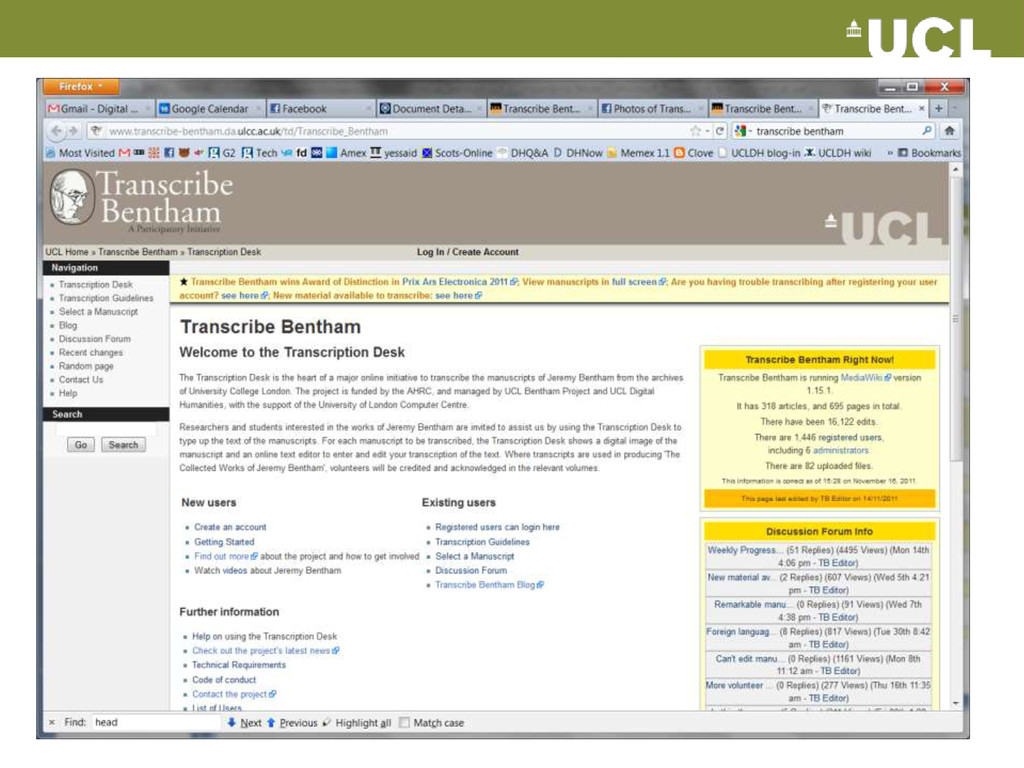Click the Find text field containing head
Image resolution: width=1024 pixels, height=768 pixels.
click(155, 722)
